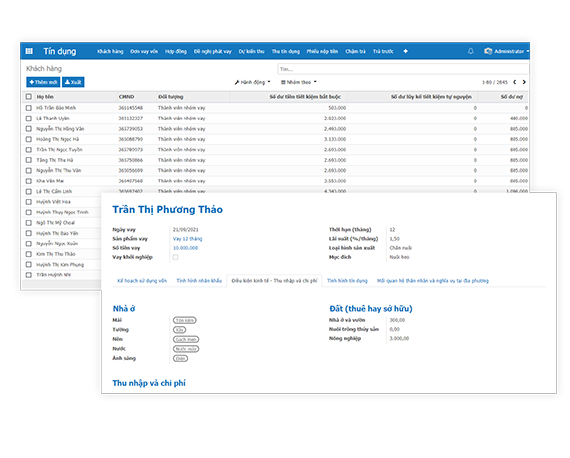Tick checkbox for Nguyễn Thị Hồng Vân
570x458 pixels.
29,129
